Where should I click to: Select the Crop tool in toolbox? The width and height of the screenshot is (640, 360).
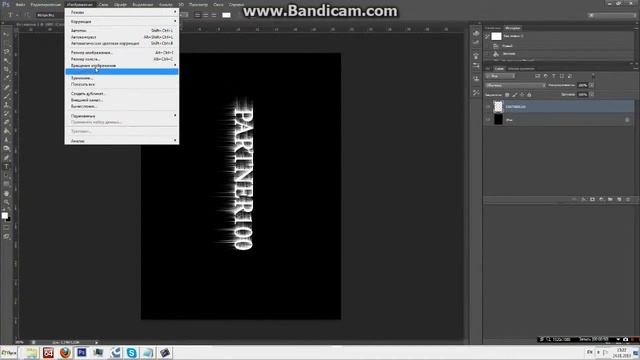(x=6, y=69)
